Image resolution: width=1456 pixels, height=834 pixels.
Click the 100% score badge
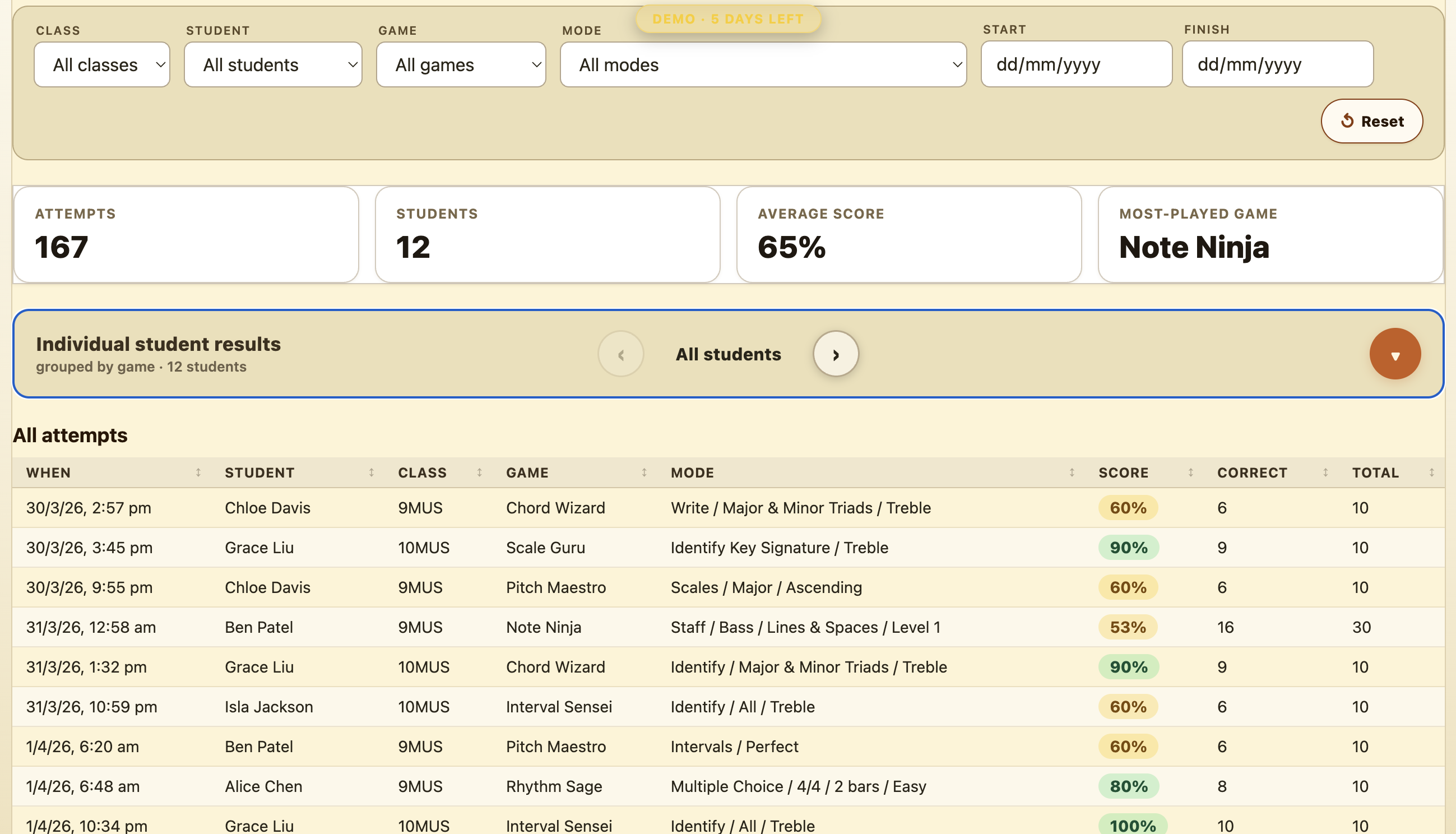(1133, 826)
